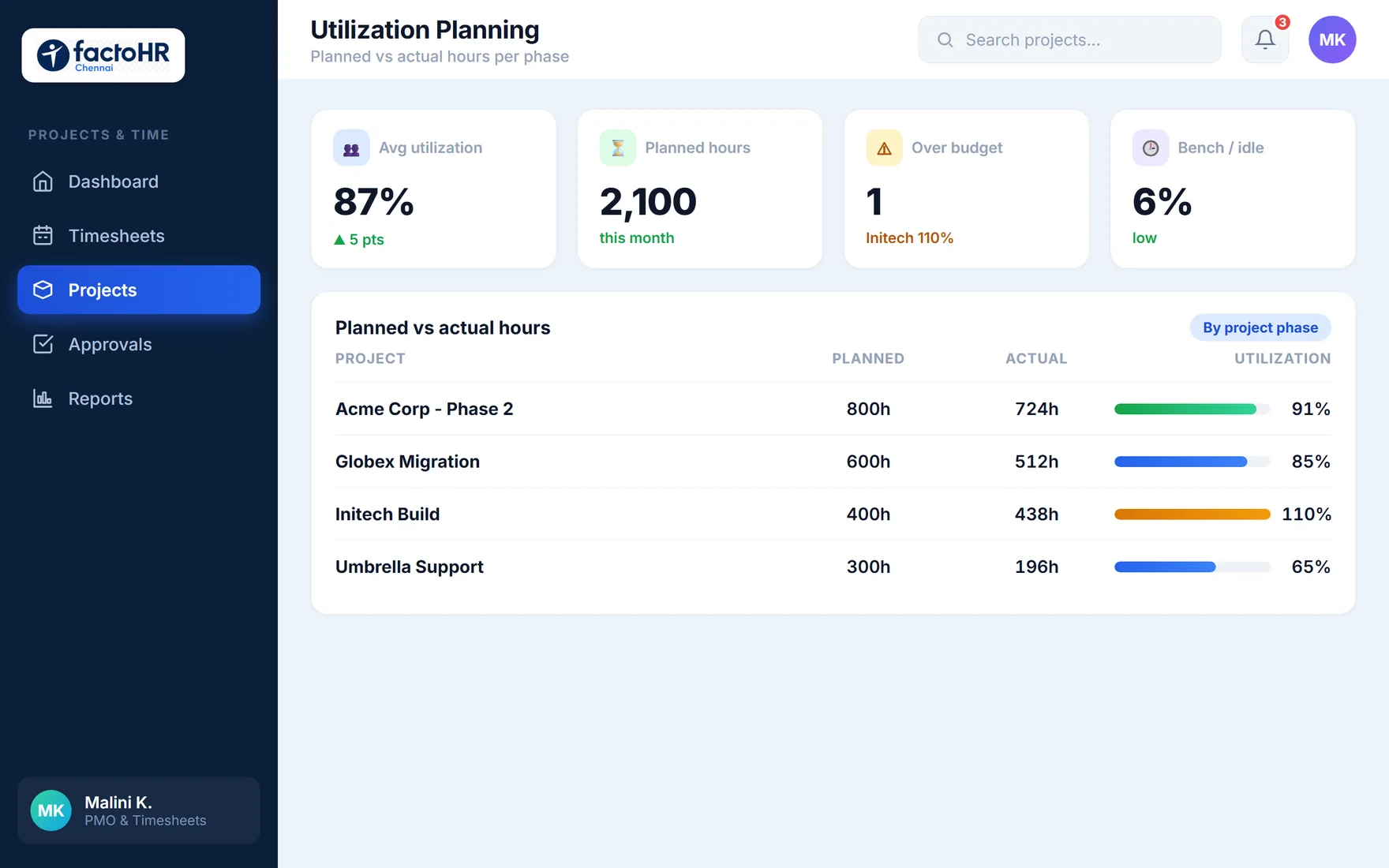Click the Bench / idle clock icon

1151,148
